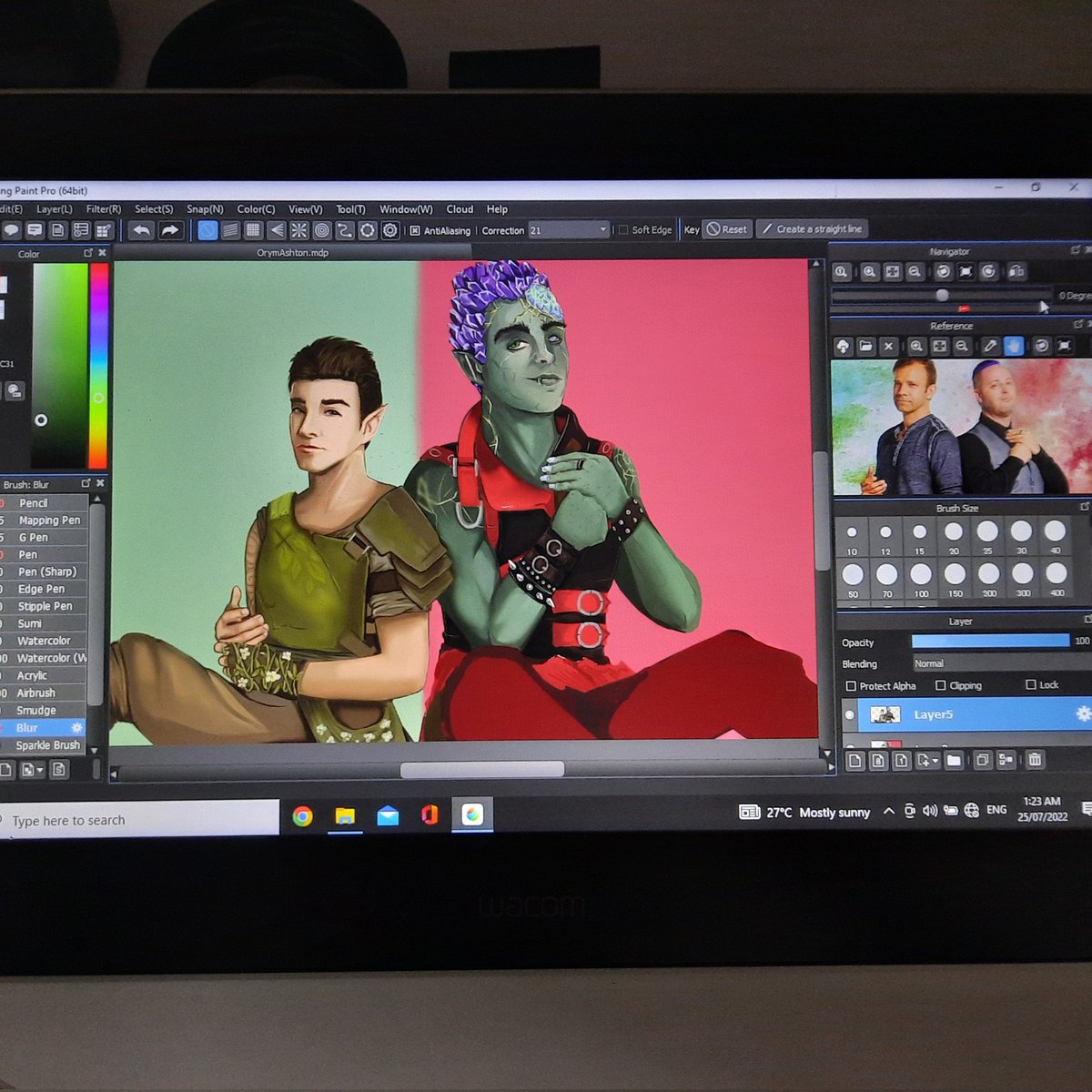Screen dimensions: 1092x1092
Task: Flip canvas view in Navigator
Action: pos(1016,271)
